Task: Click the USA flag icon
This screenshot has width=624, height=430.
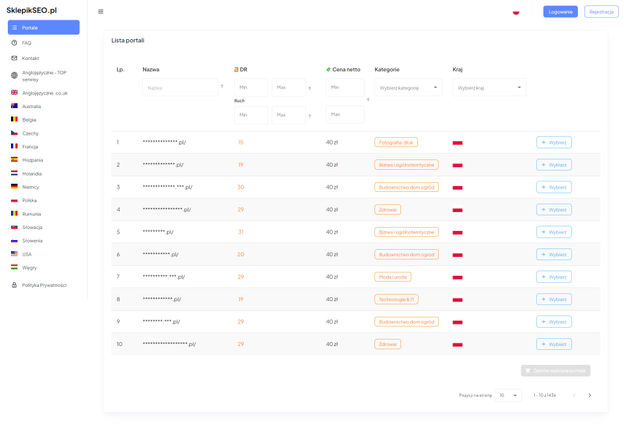Action: point(14,254)
